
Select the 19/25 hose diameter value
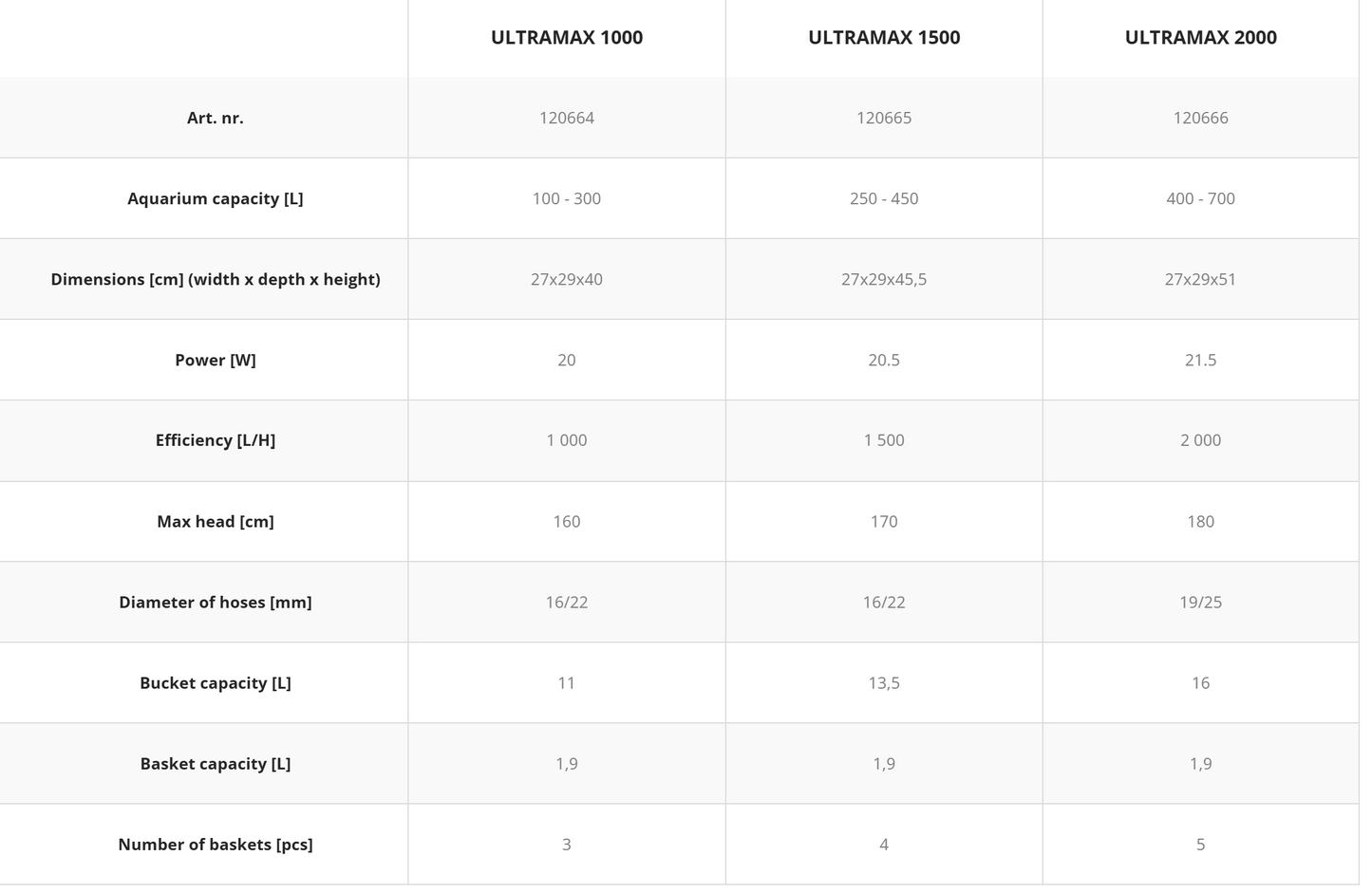1200,603
